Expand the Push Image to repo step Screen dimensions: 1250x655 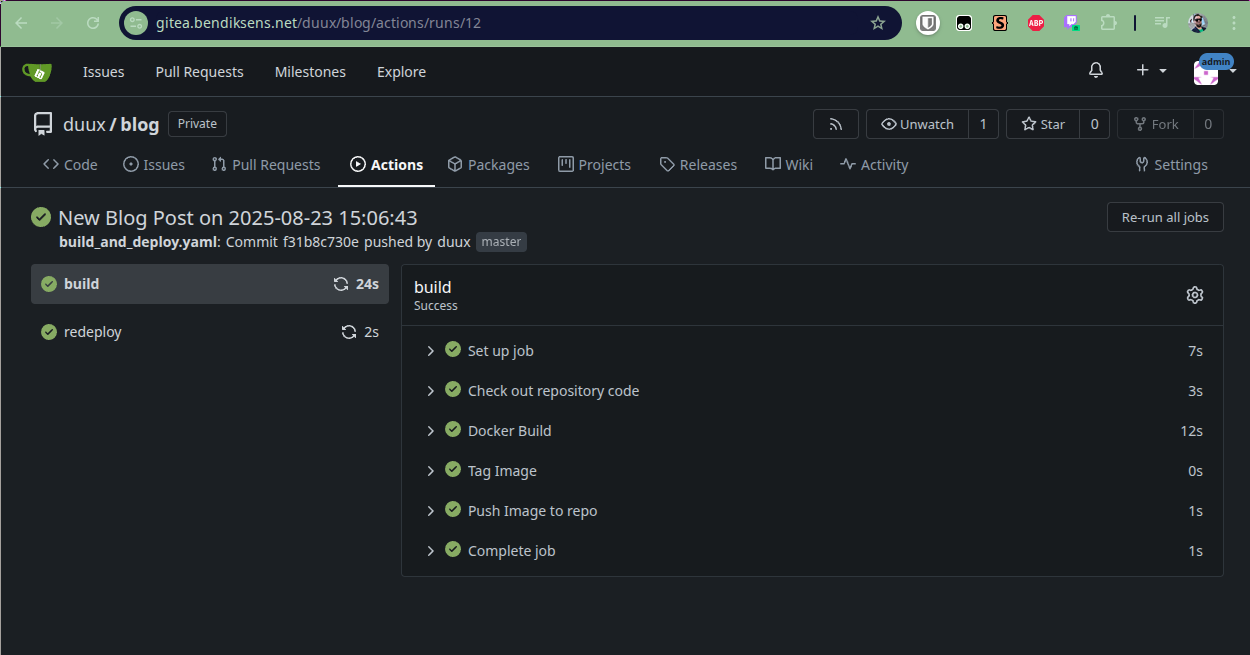(x=812, y=511)
